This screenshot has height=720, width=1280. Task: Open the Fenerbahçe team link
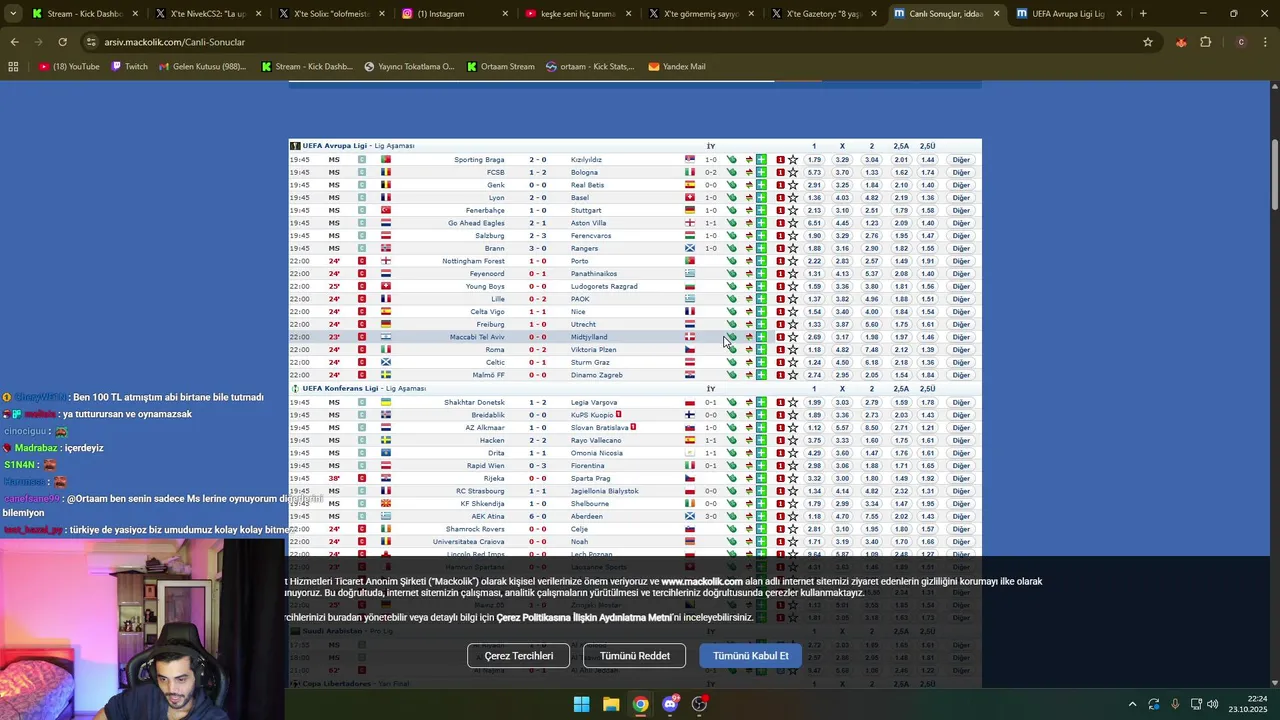[485, 211]
